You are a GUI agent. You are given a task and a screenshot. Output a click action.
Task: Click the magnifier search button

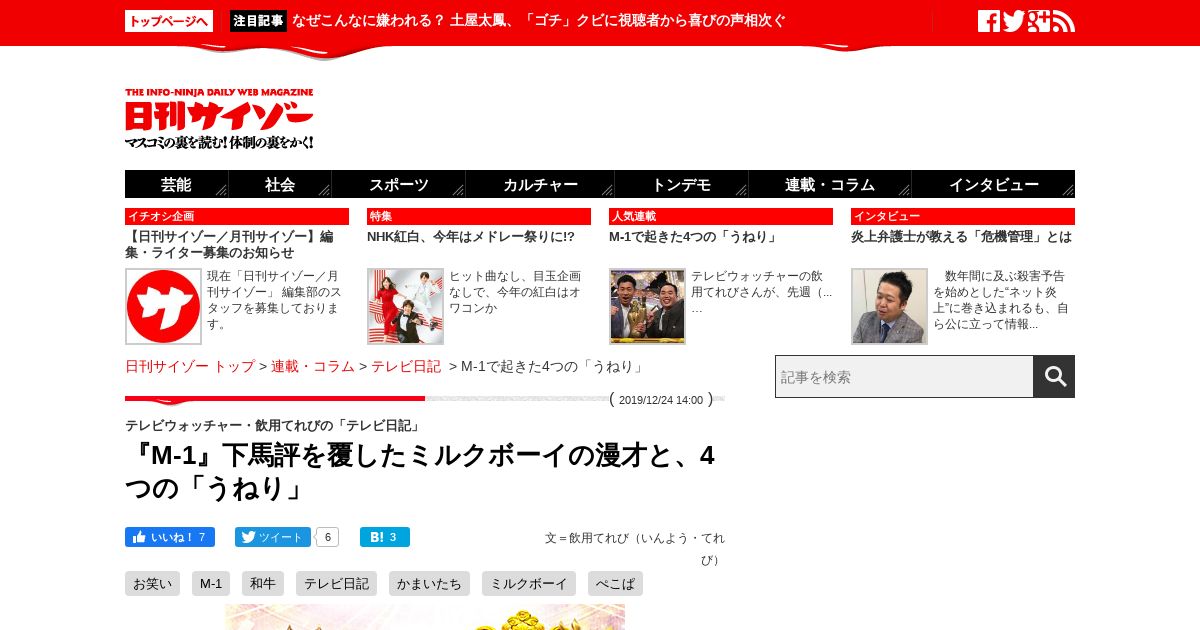tap(1054, 376)
